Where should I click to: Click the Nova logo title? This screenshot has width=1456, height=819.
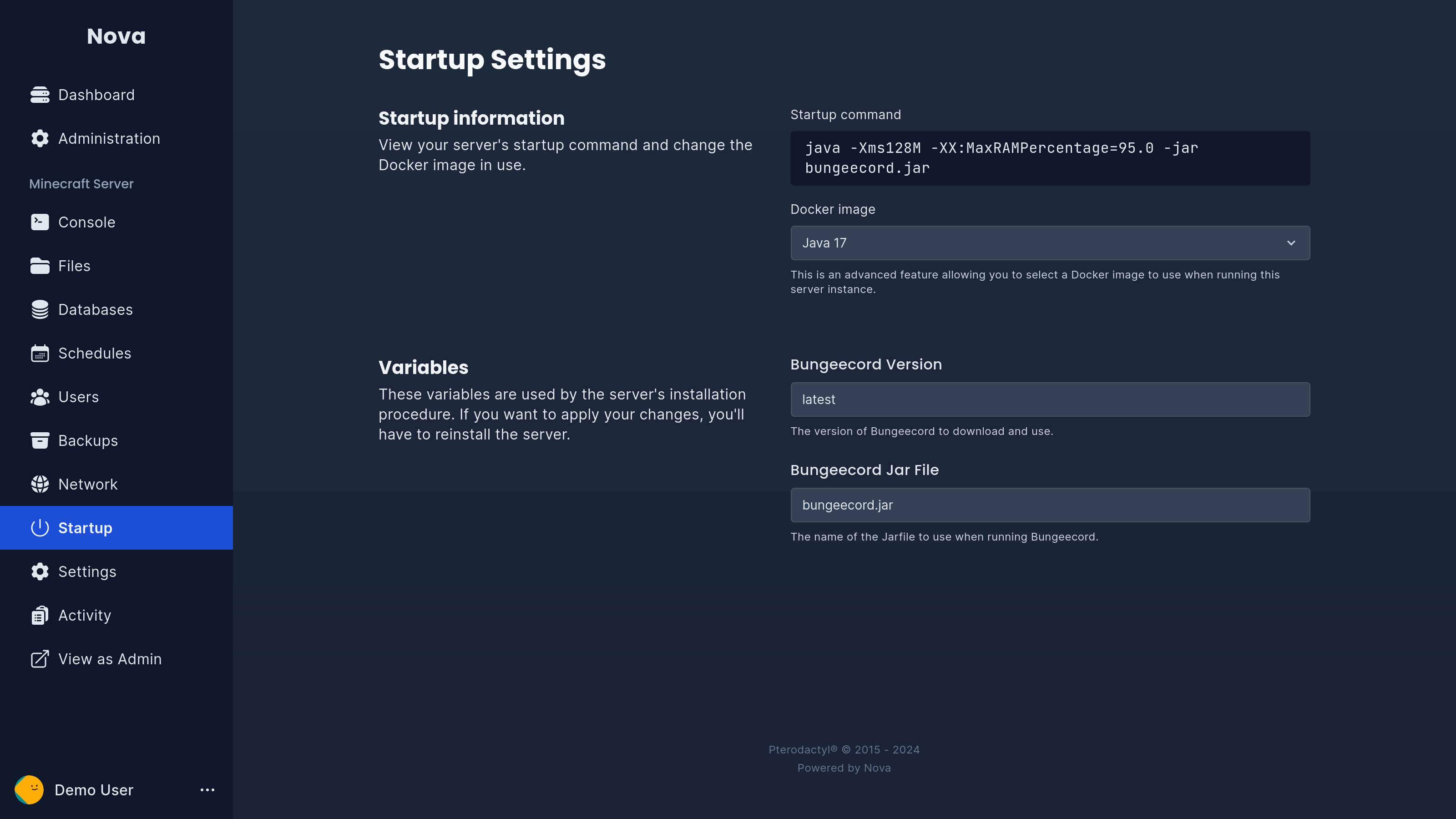[116, 36]
